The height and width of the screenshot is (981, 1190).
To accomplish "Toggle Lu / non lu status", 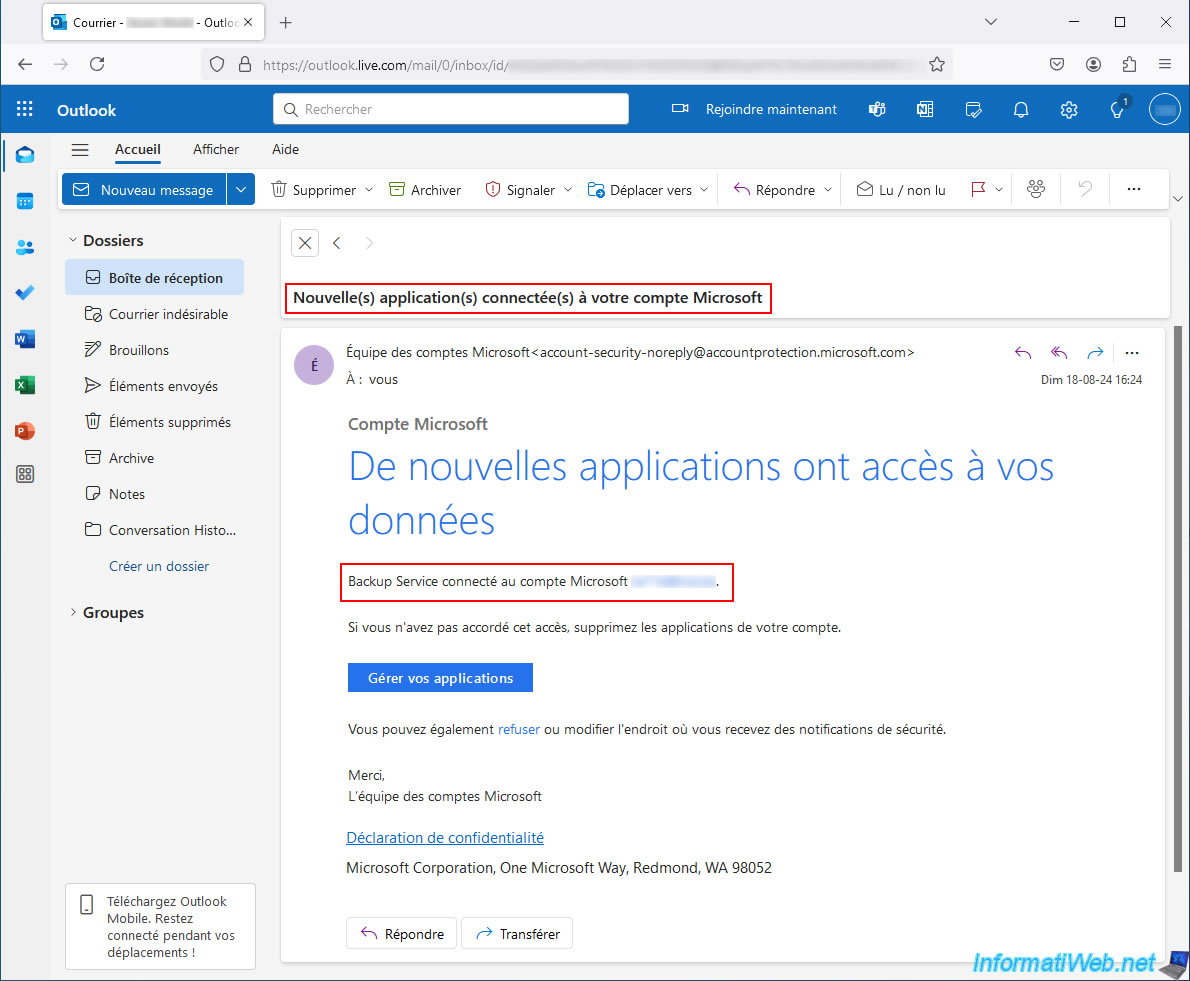I will pyautogui.click(x=901, y=190).
